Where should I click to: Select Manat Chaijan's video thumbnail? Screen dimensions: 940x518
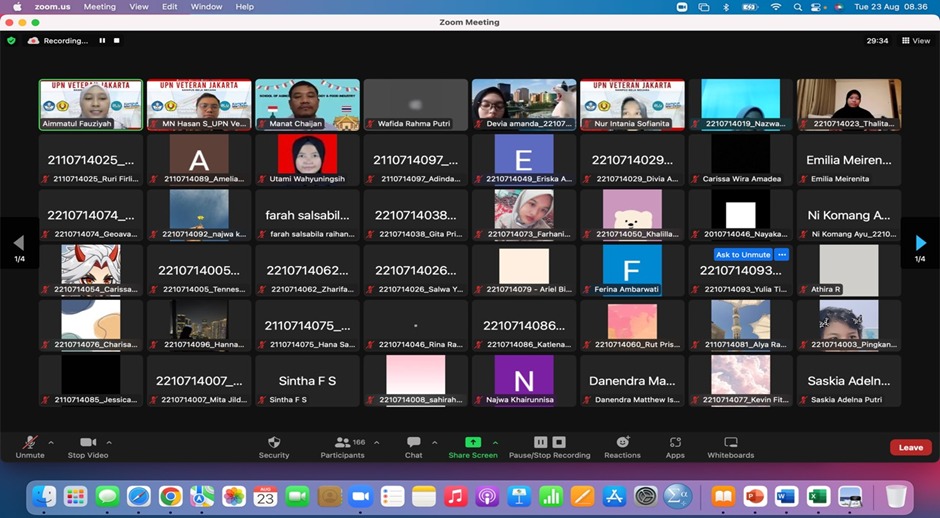click(307, 104)
